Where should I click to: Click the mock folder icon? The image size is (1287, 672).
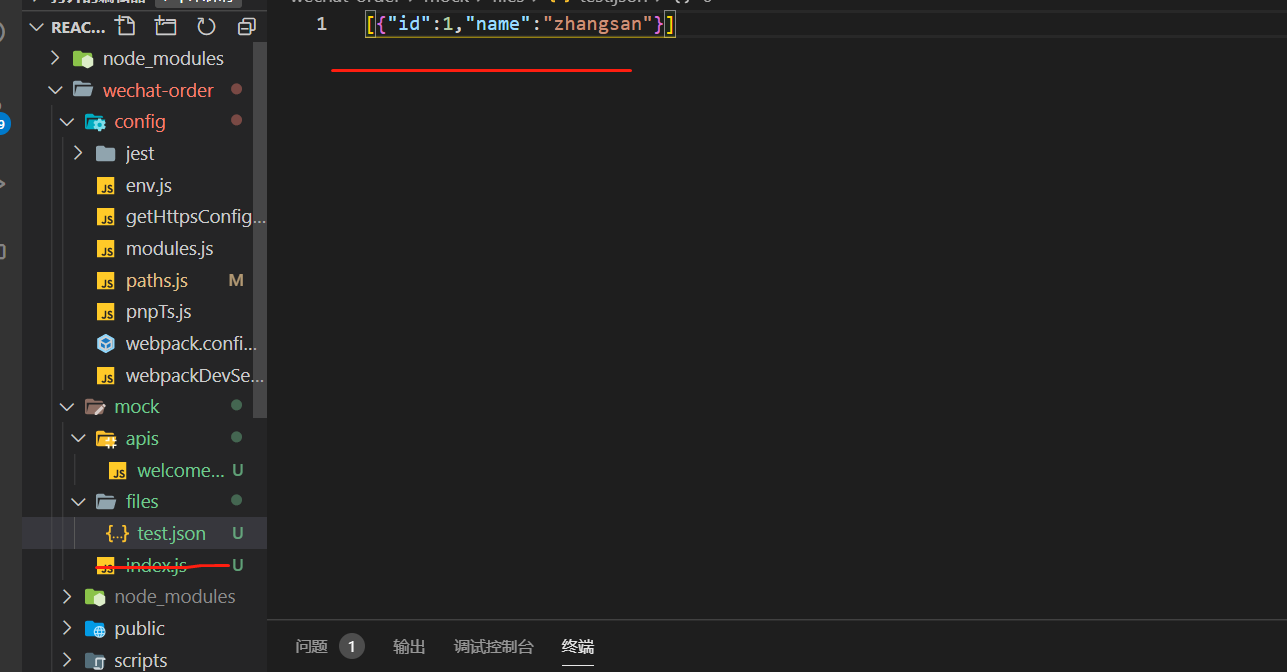(95, 407)
